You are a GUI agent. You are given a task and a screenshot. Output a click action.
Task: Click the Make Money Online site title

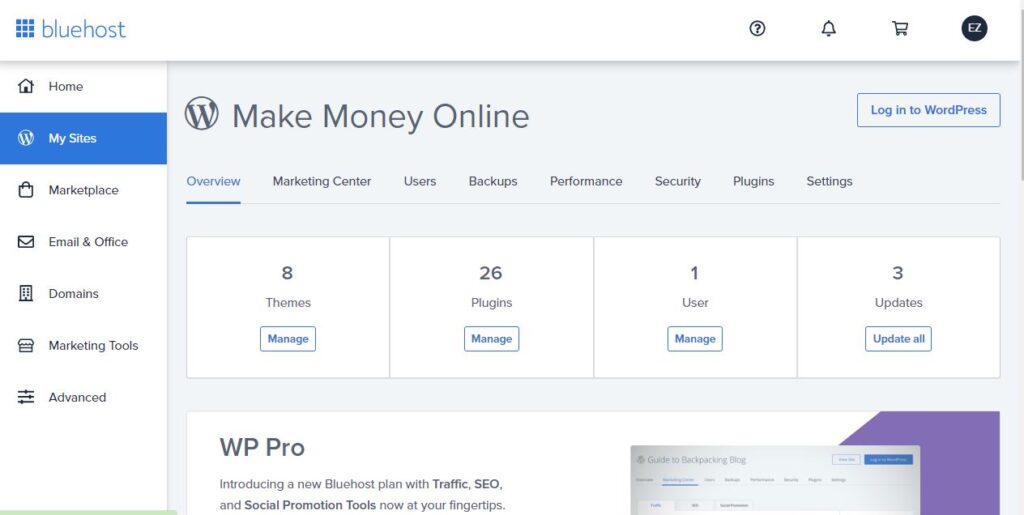click(x=380, y=116)
